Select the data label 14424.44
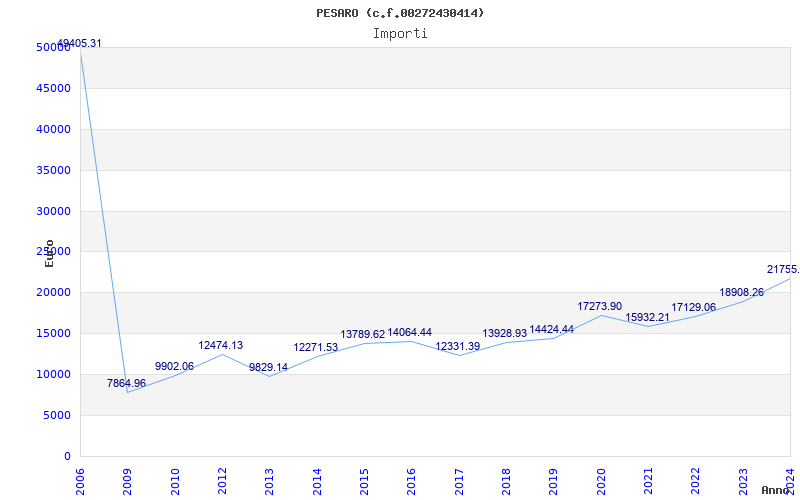The height and width of the screenshot is (500, 800). tap(552, 330)
